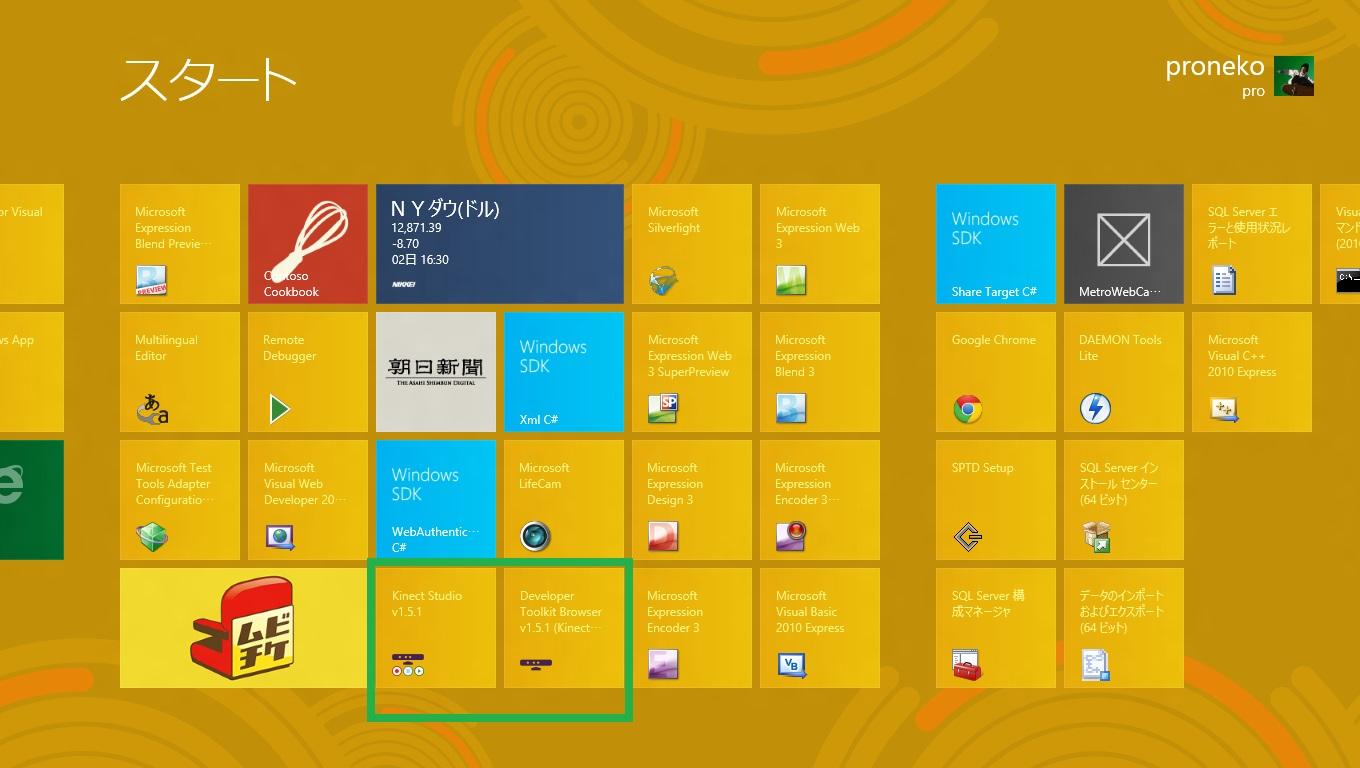Viewport: 1360px width, 768px height.
Task: Launch Expression Web 3 SuperPreview tile
Action: pos(692,372)
